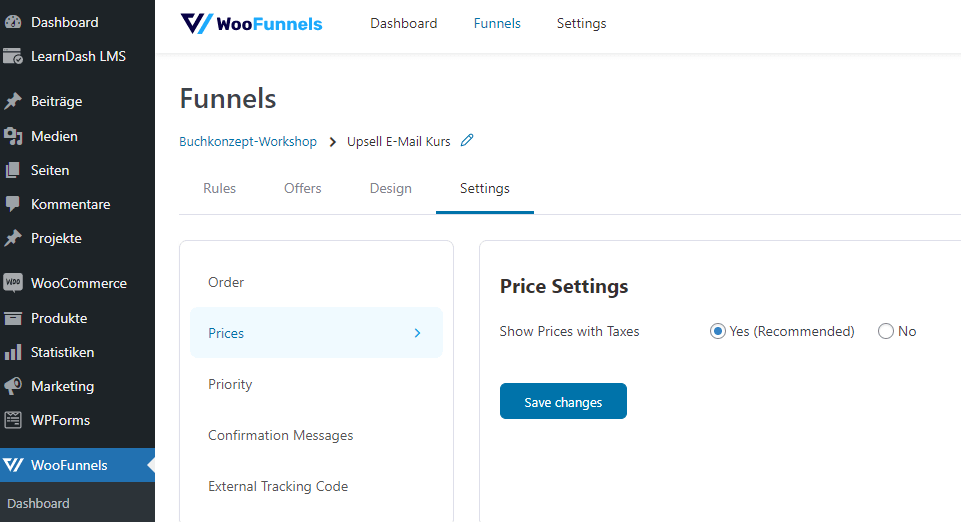Image resolution: width=961 pixels, height=522 pixels.
Task: Click the Statistiken bar chart icon
Action: tap(13, 352)
